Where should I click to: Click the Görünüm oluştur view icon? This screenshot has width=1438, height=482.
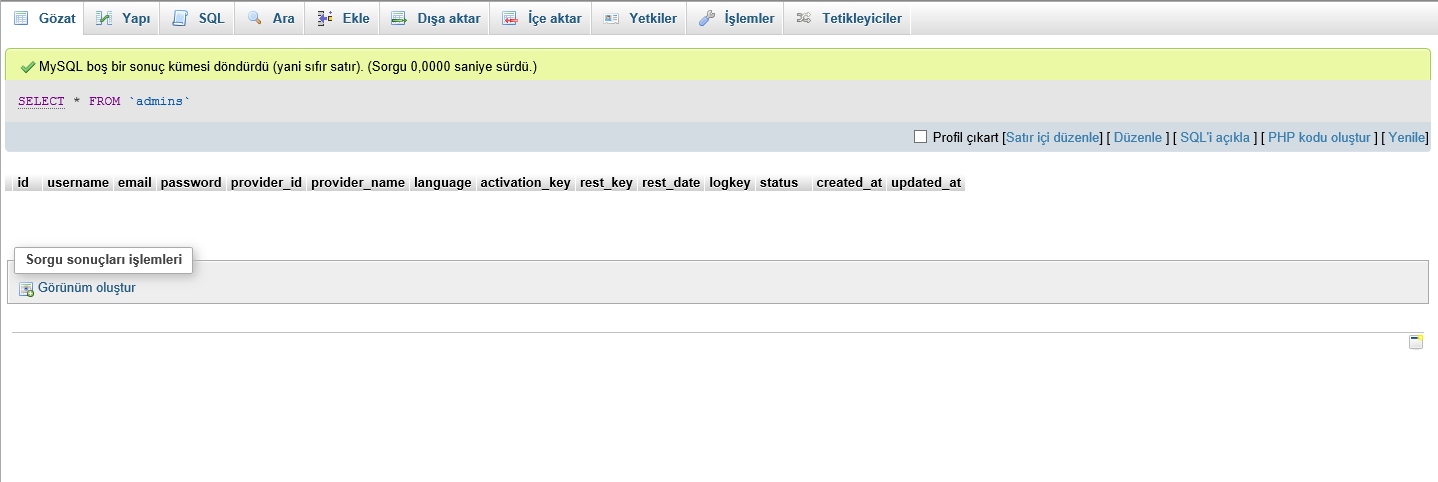pos(27,289)
